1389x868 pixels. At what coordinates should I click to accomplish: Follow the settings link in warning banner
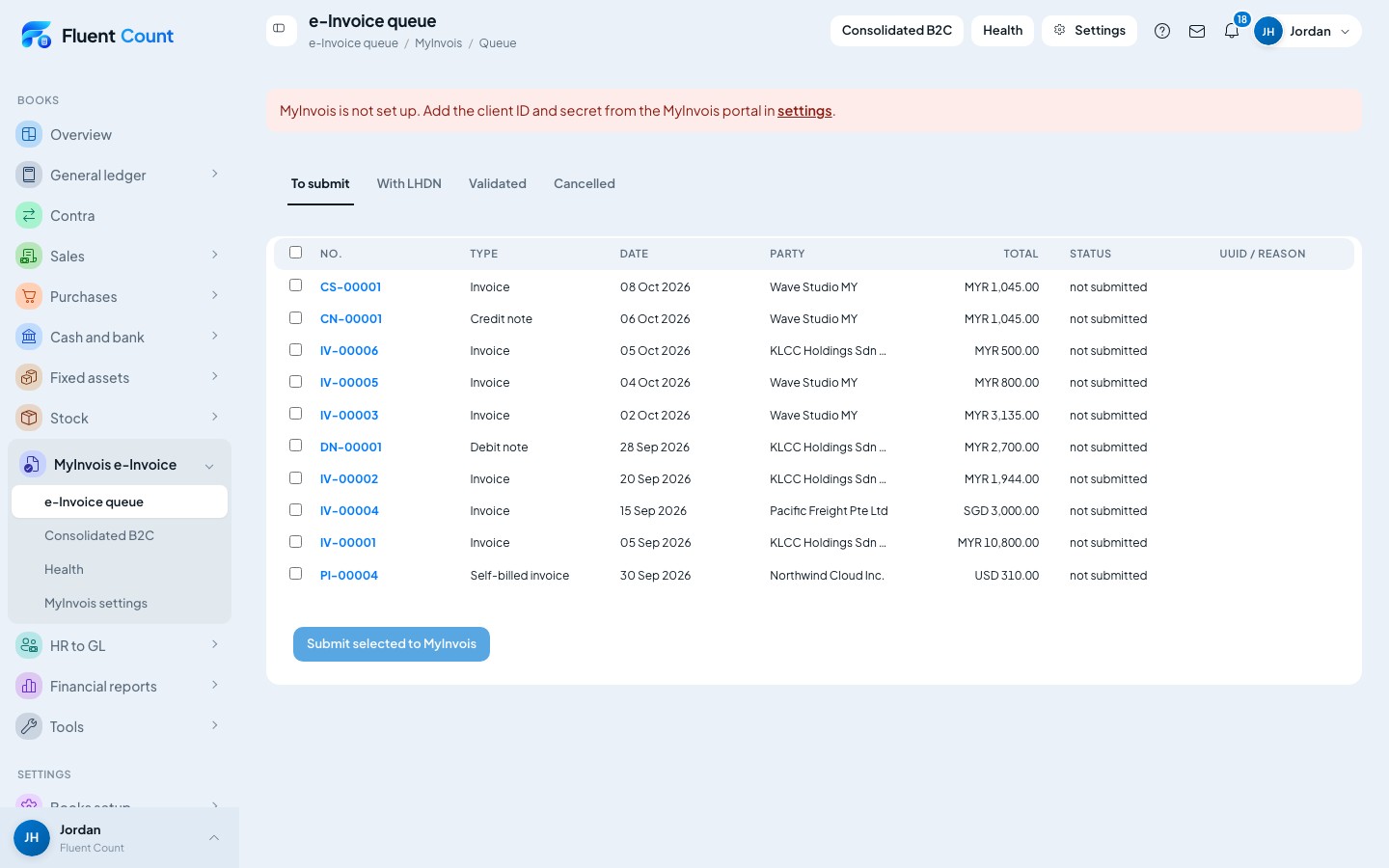click(804, 111)
